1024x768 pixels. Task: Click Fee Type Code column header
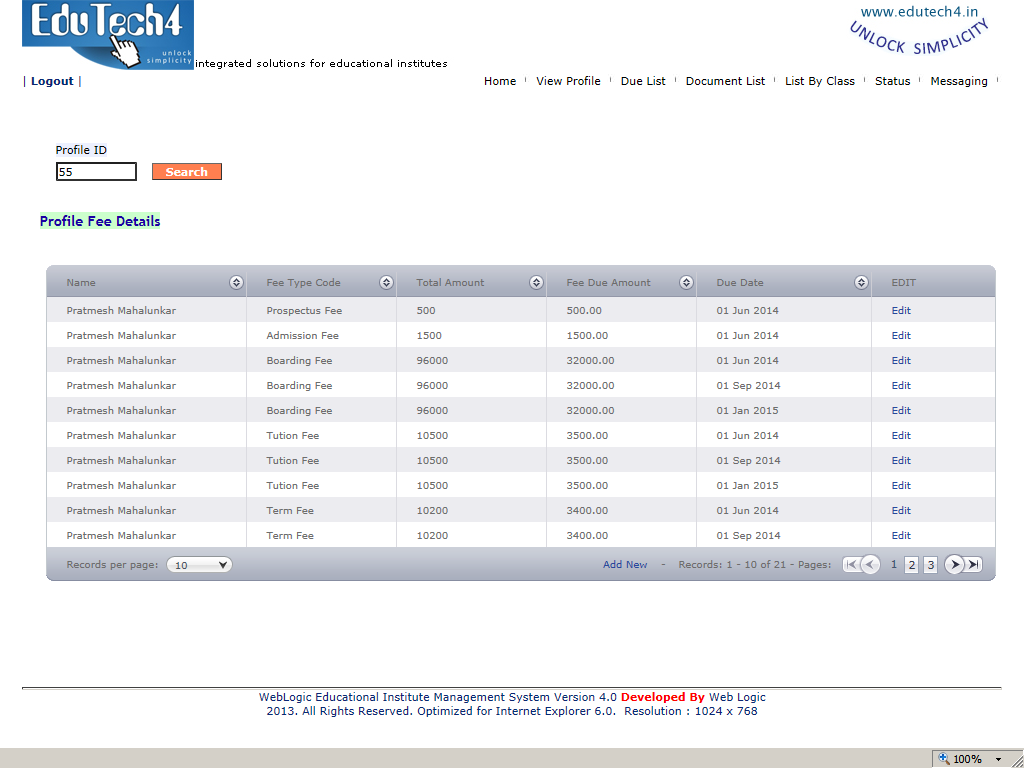(x=303, y=282)
